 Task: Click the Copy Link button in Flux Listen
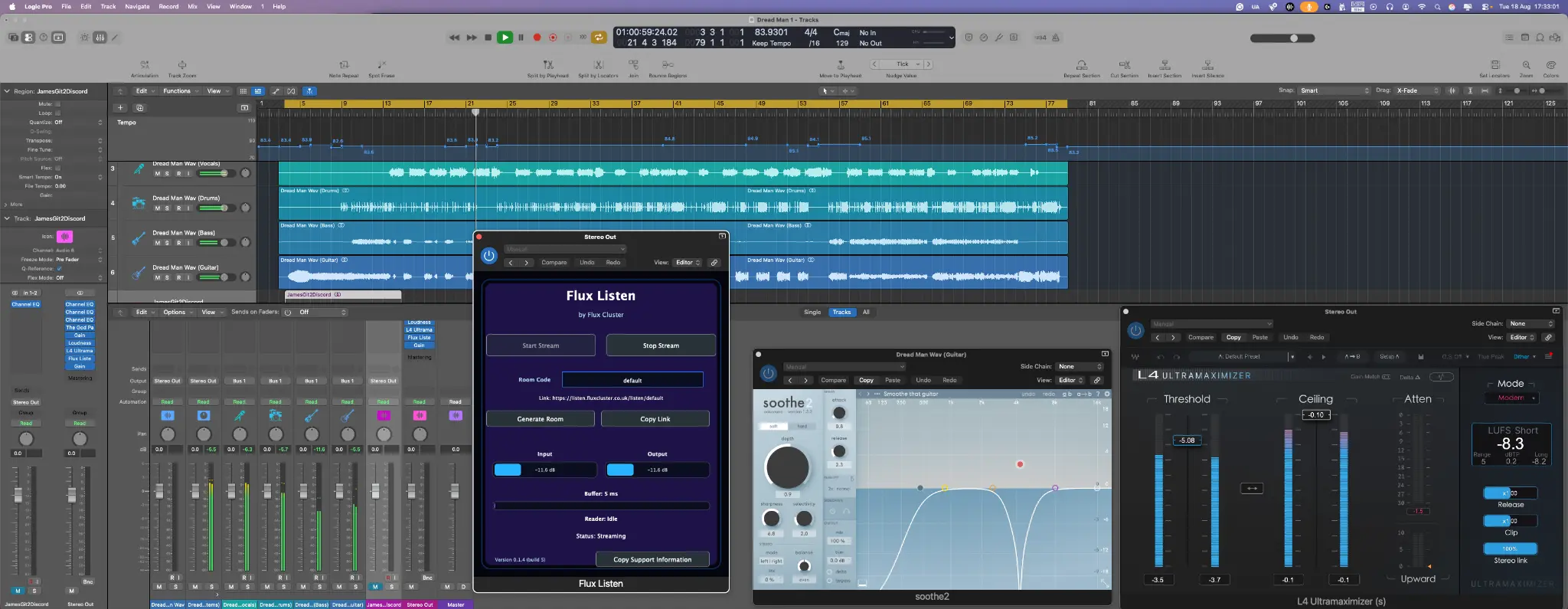click(655, 419)
